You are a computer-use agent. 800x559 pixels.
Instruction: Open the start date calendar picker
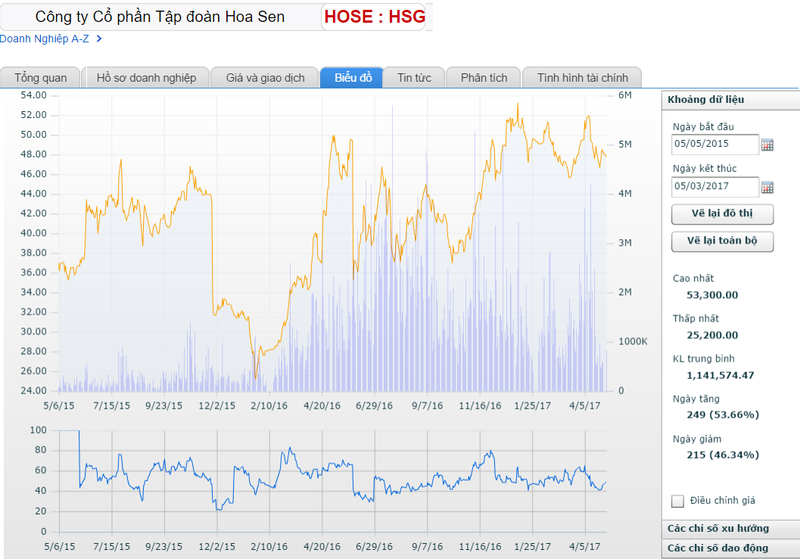[768, 145]
